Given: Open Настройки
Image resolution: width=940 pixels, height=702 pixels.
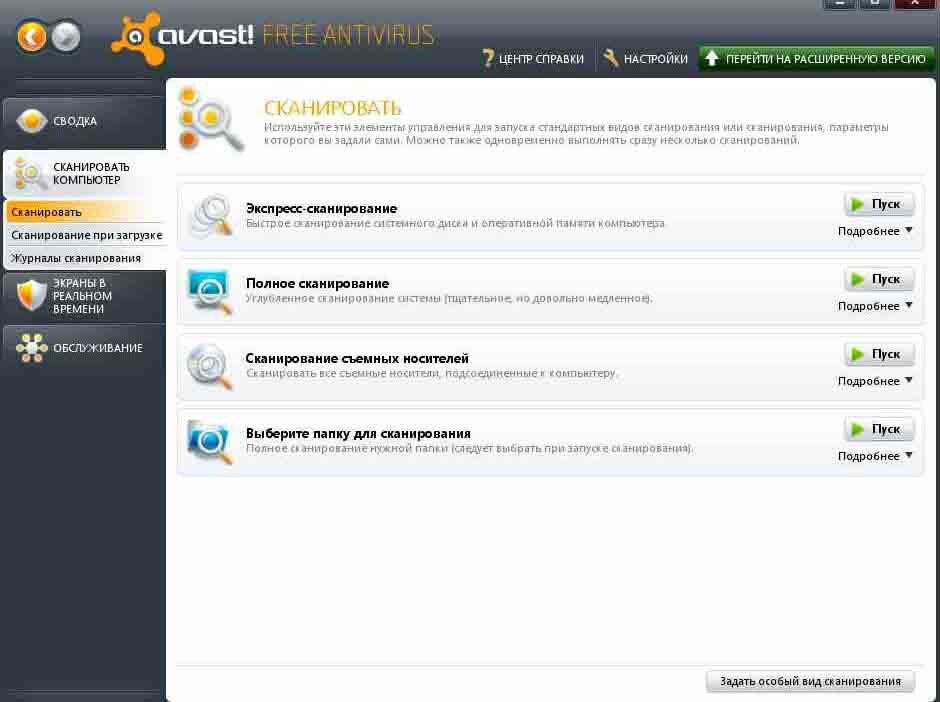Looking at the screenshot, I should pos(646,59).
